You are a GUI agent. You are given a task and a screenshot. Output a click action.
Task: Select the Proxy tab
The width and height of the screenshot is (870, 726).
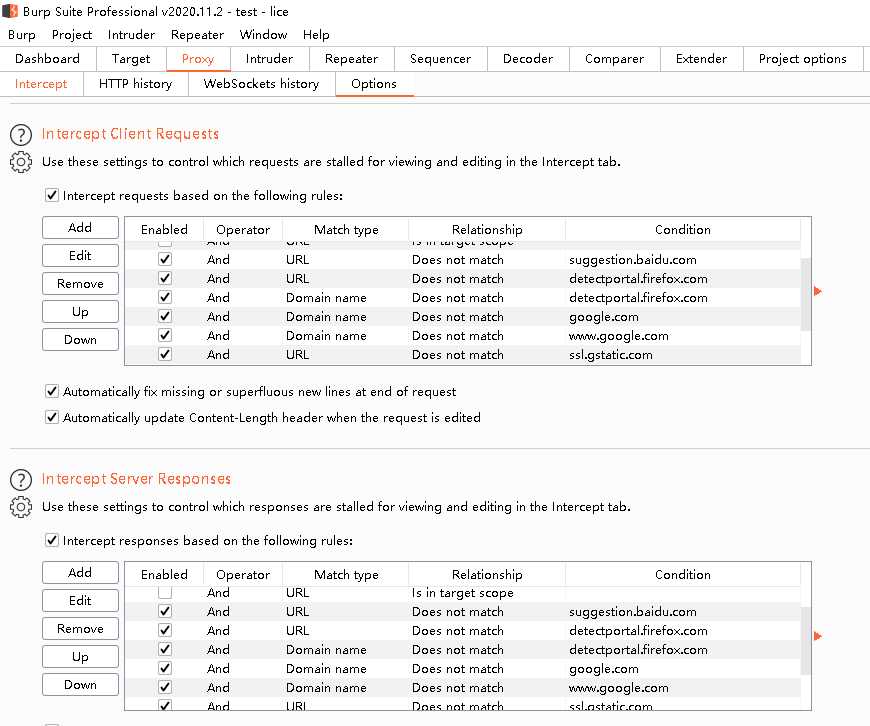(x=198, y=59)
